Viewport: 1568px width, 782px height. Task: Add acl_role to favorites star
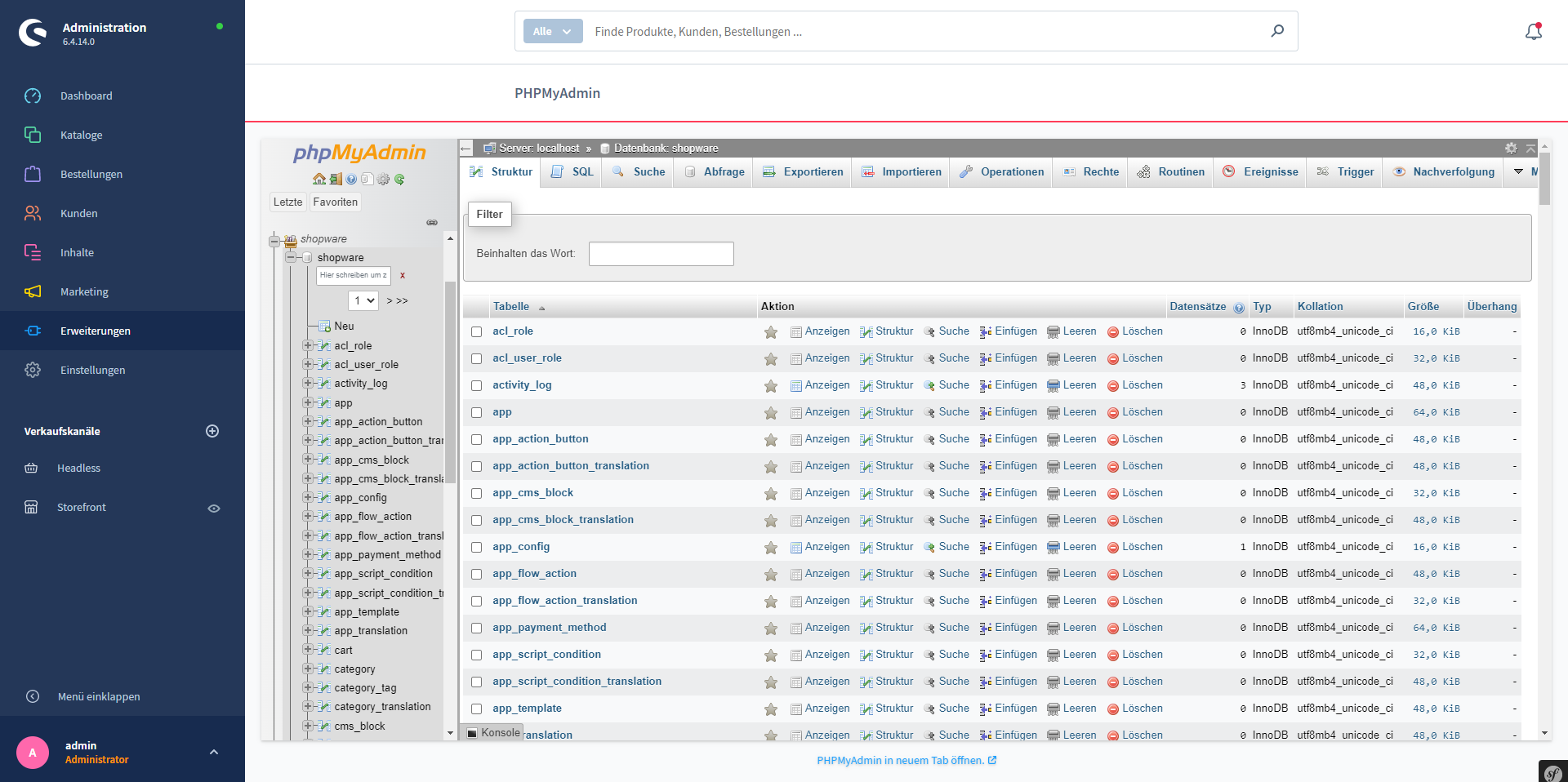tap(771, 331)
